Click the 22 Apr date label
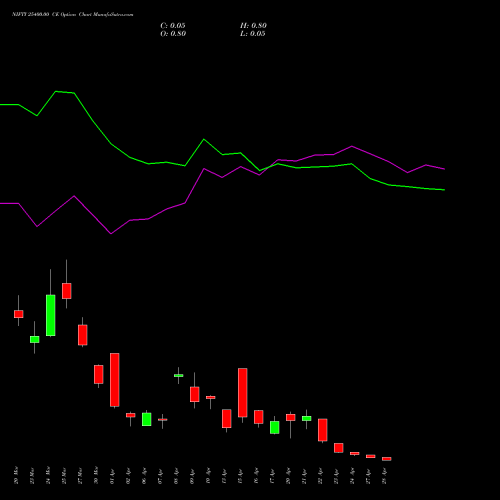The height and width of the screenshot is (500, 500). pyautogui.click(x=320, y=475)
